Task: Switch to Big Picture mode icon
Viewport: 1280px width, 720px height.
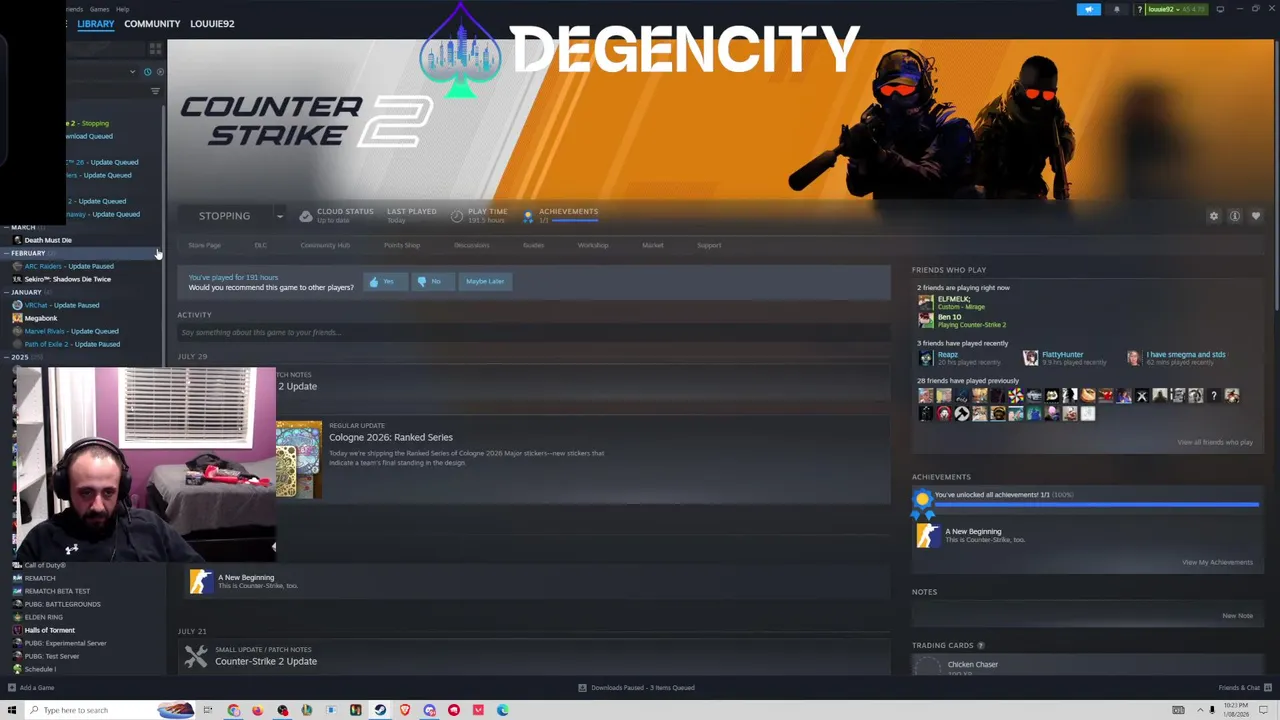Action: (1220, 10)
